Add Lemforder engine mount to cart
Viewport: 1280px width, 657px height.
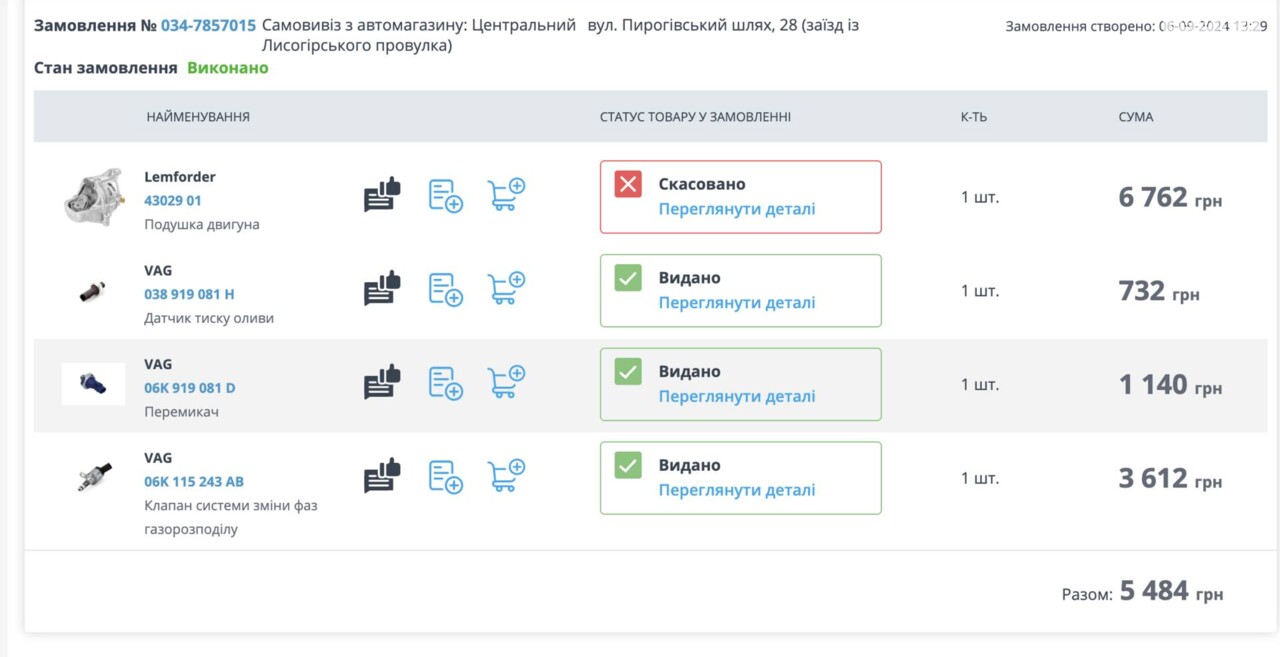point(506,194)
